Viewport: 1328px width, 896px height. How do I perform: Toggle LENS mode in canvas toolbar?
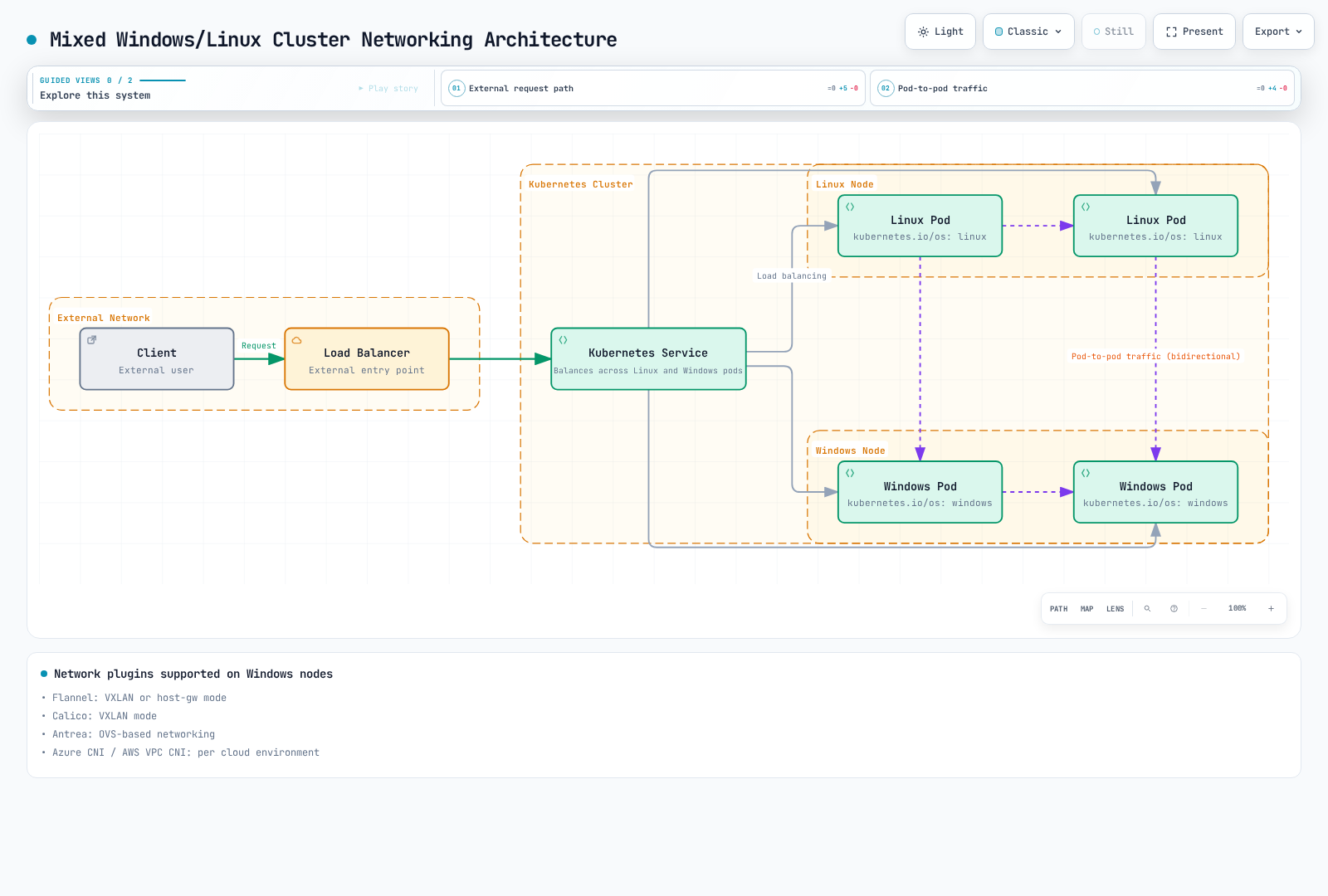pos(1115,609)
